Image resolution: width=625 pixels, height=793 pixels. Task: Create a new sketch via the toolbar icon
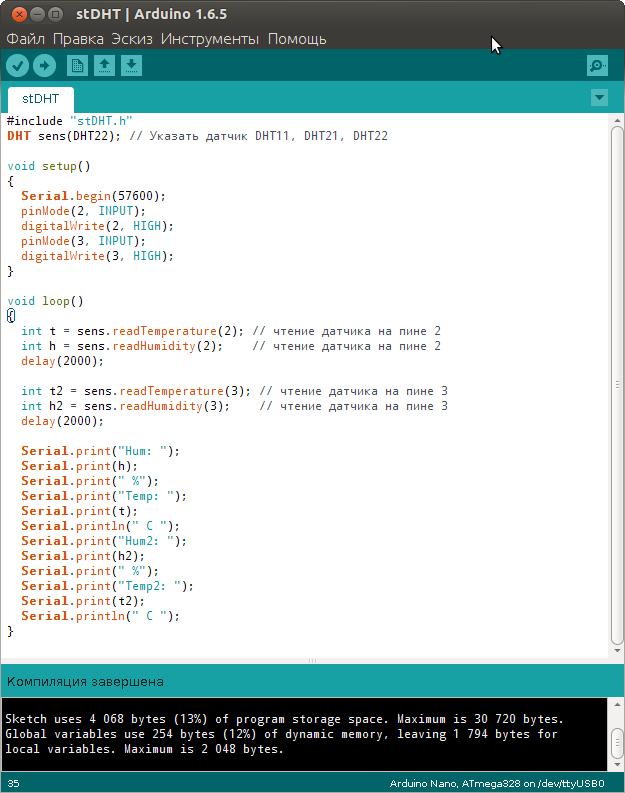77,66
